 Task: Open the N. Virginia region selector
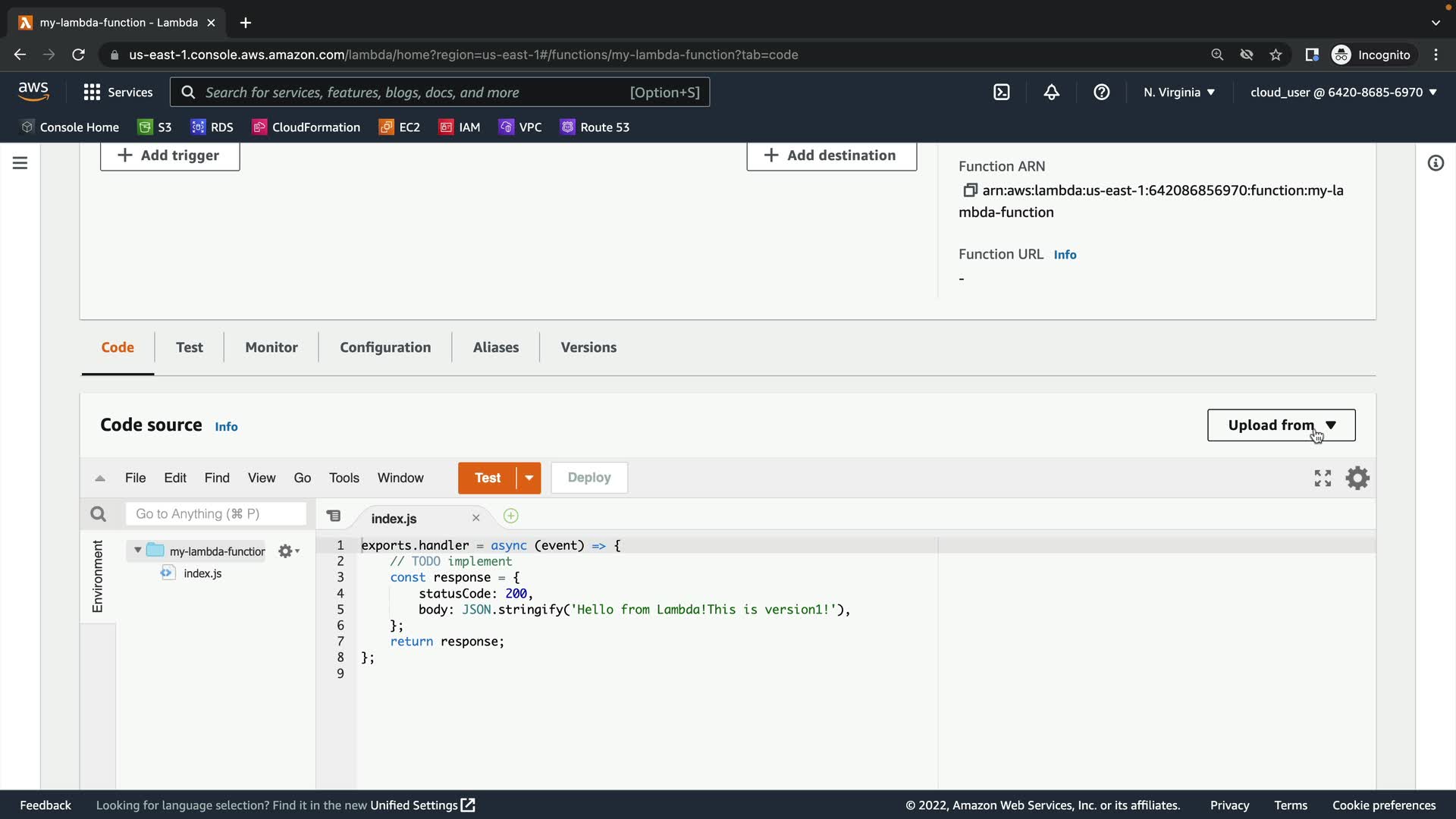pos(1178,92)
